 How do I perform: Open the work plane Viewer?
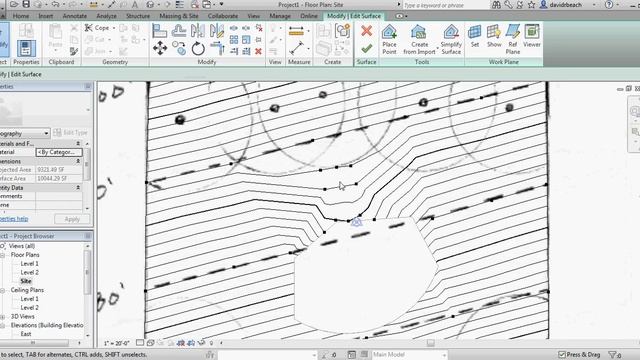coord(531,36)
